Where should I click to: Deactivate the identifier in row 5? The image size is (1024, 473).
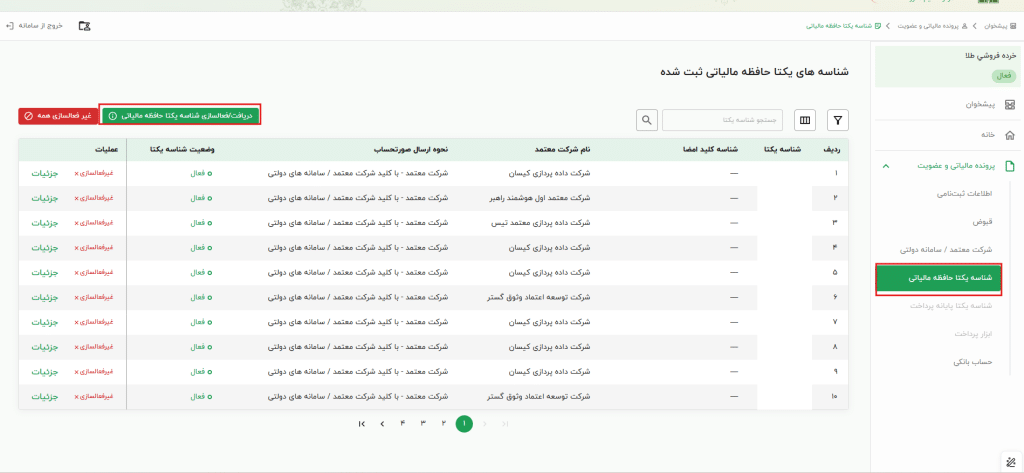click(x=93, y=272)
